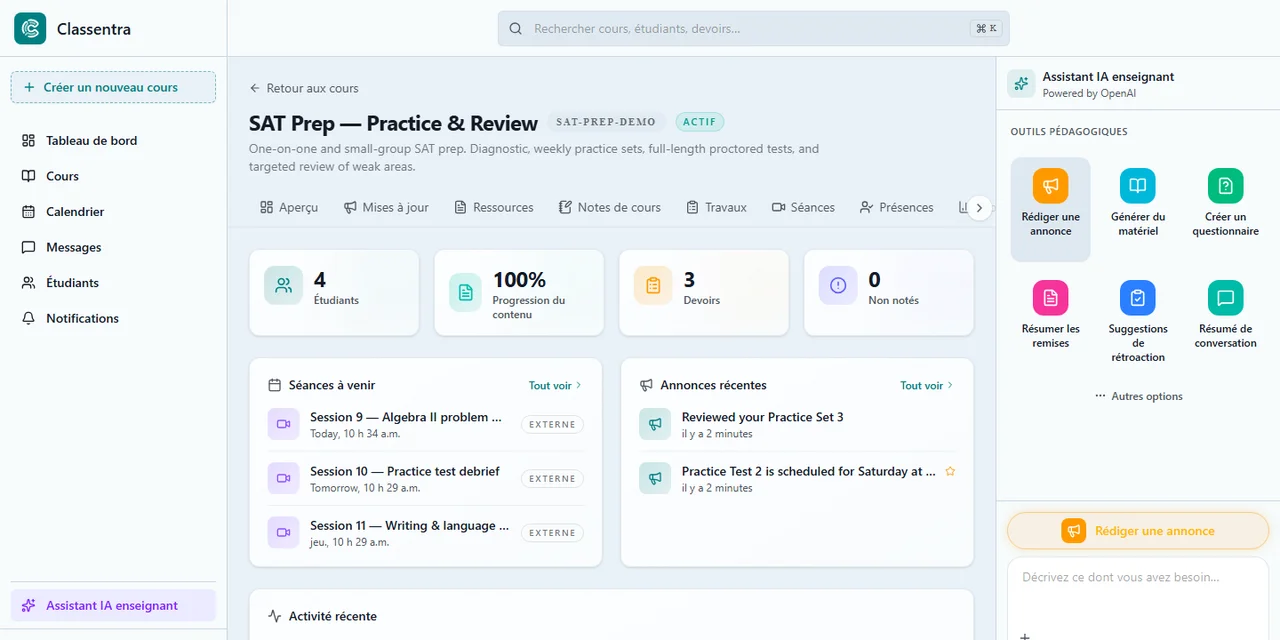Screen dimensions: 1280x640
Task: Switch to the Notes de cours tab
Action: pos(610,207)
